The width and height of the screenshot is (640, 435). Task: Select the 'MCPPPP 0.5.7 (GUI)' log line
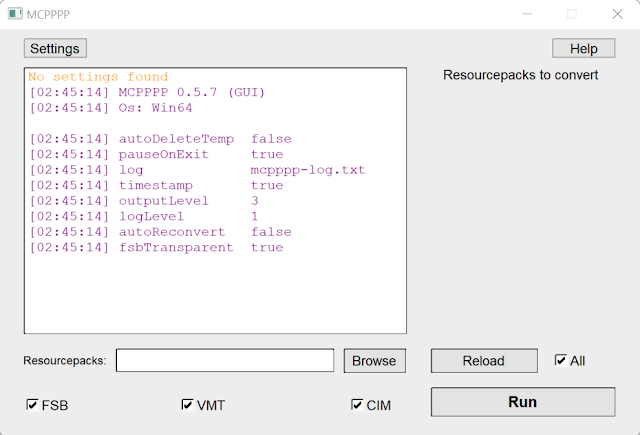(x=147, y=92)
